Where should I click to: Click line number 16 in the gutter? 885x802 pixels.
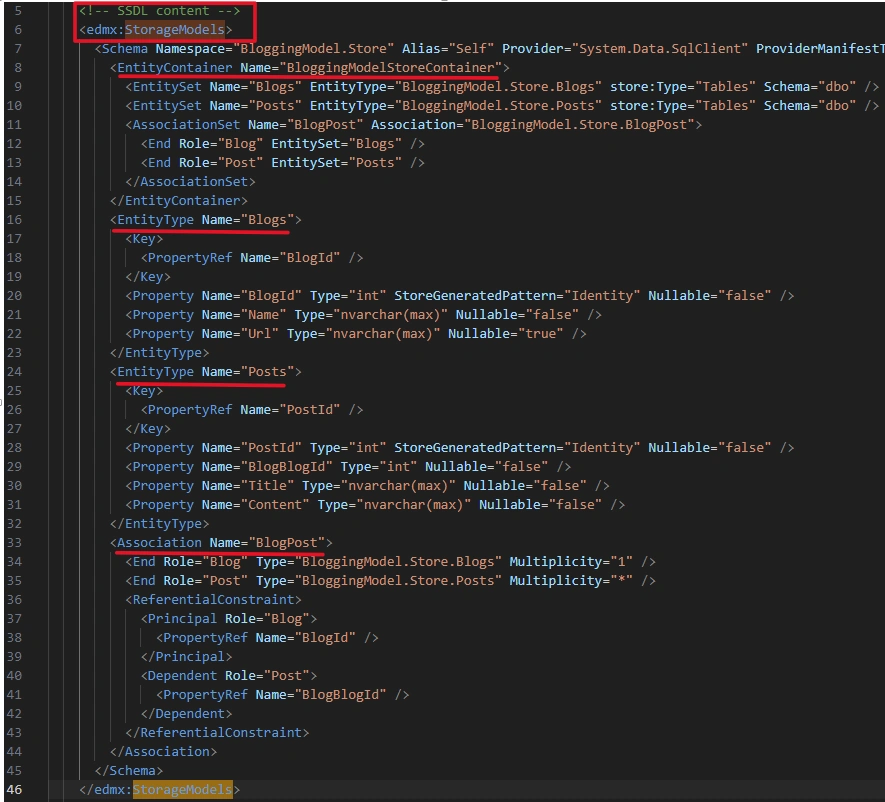click(x=14, y=220)
